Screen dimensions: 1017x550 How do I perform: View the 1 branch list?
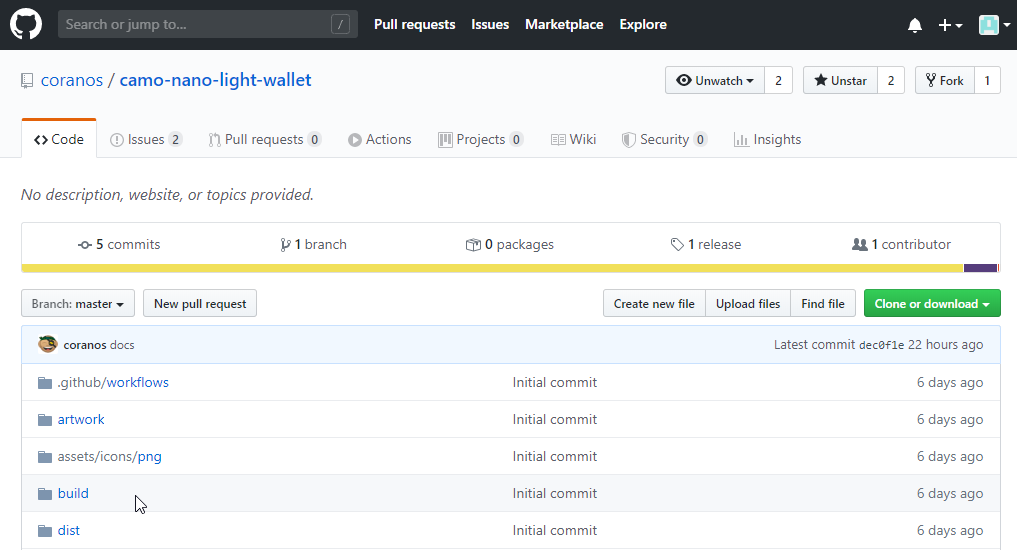pos(313,245)
